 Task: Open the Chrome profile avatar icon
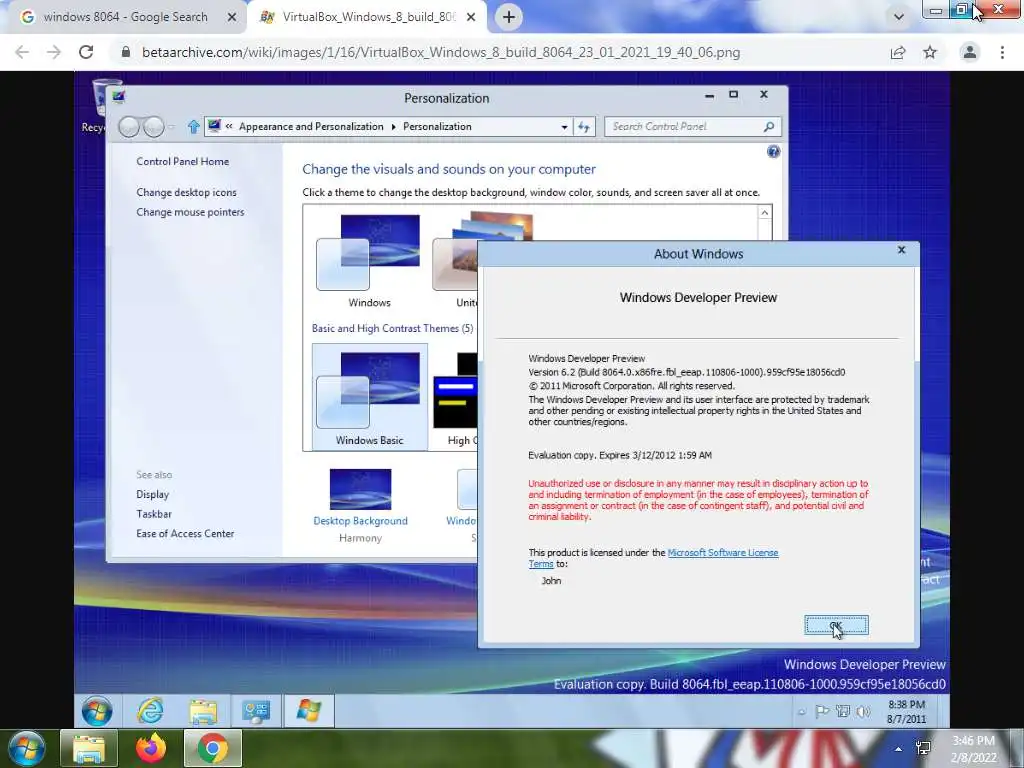pos(970,52)
